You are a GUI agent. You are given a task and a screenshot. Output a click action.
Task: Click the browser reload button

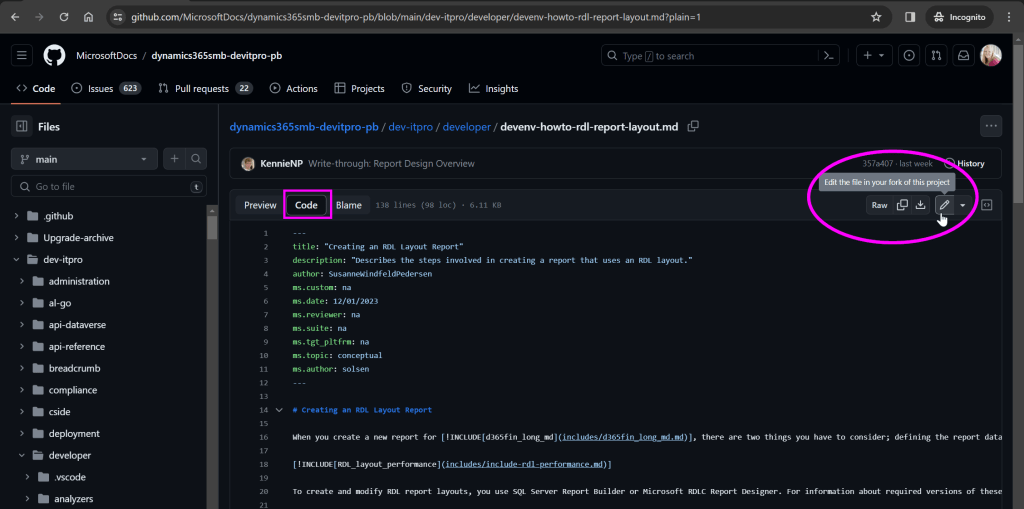point(64,17)
